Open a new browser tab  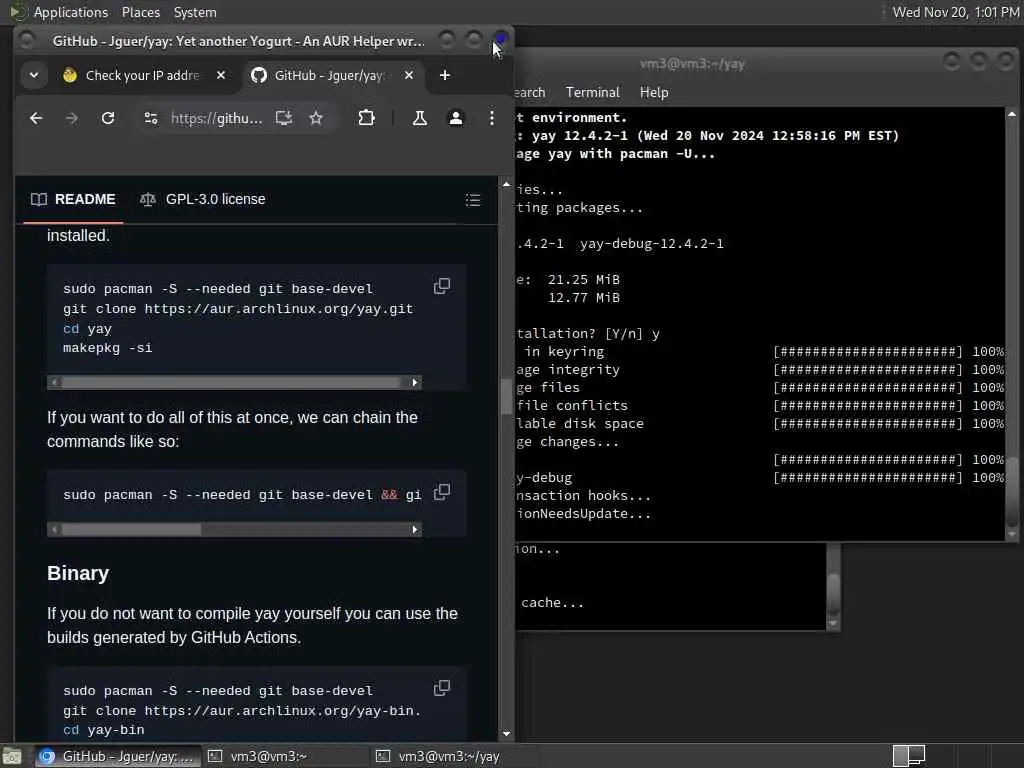[445, 75]
